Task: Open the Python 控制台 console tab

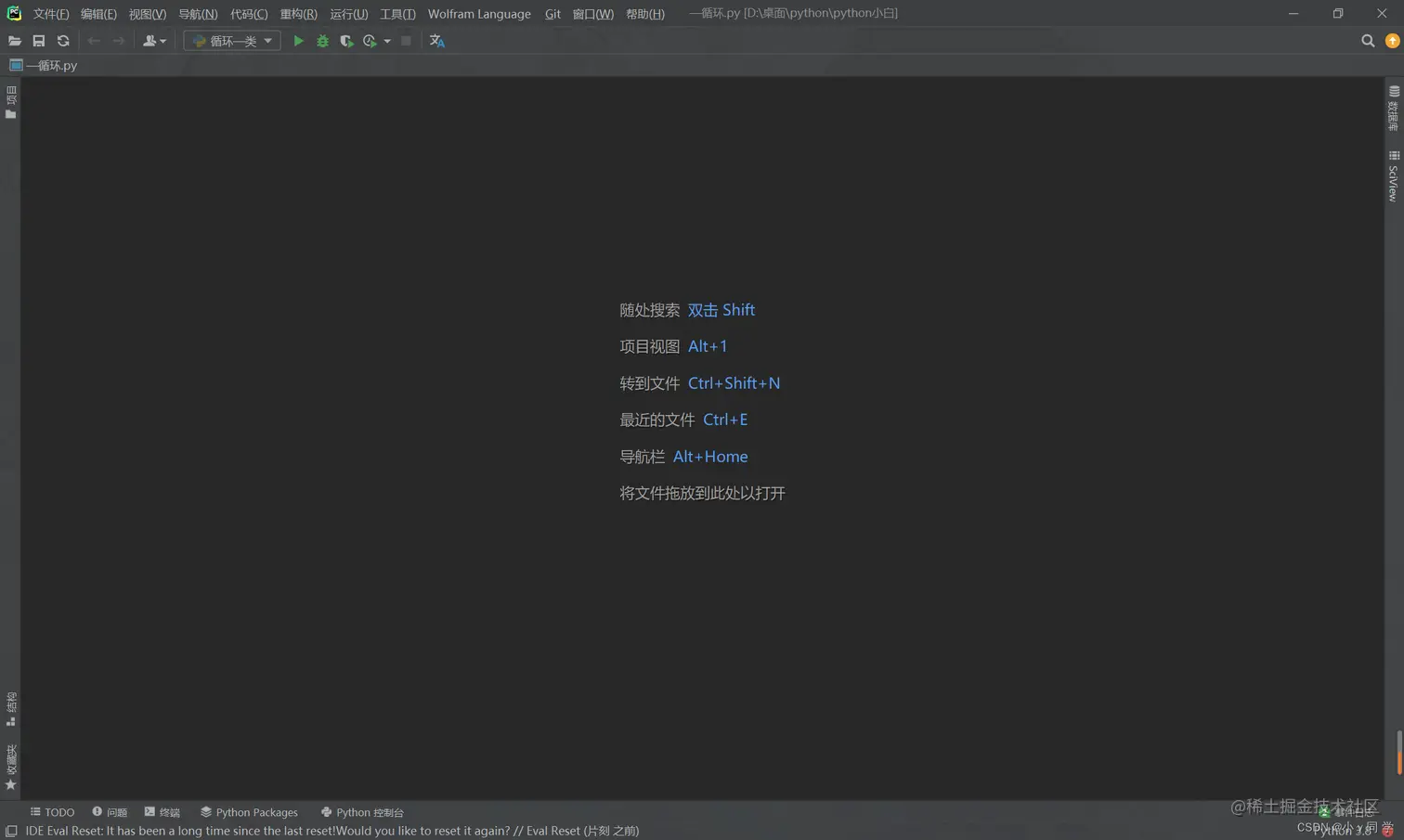Action: [x=362, y=812]
